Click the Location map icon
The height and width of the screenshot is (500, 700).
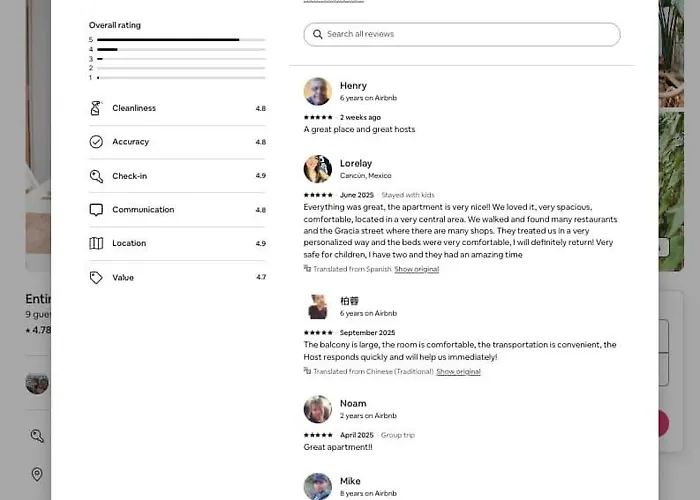96,243
